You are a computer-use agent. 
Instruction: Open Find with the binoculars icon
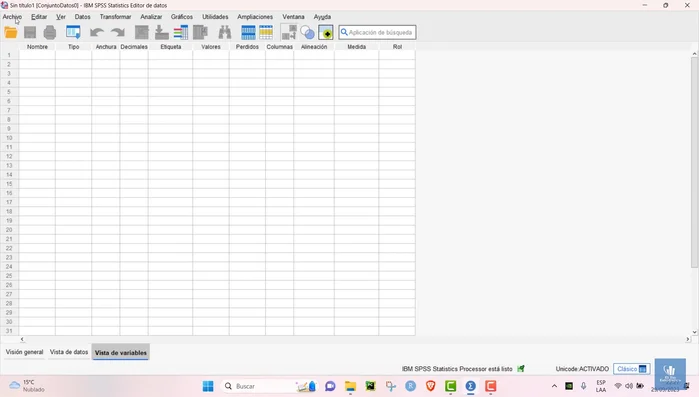[x=225, y=33]
